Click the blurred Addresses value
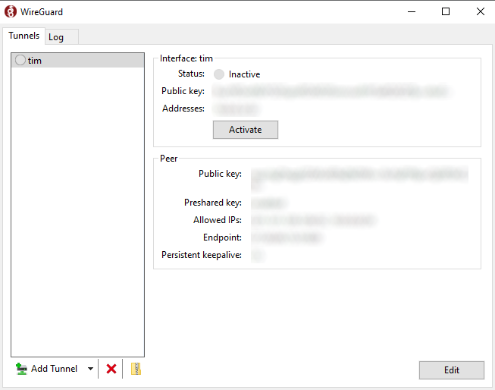 click(x=236, y=109)
